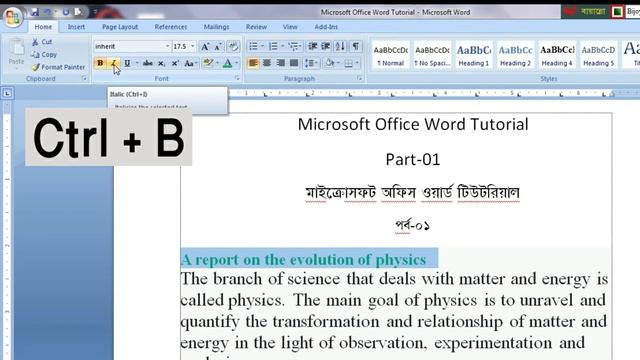Toggle Italic formatting
The image size is (640, 360).
pyautogui.click(x=114, y=63)
